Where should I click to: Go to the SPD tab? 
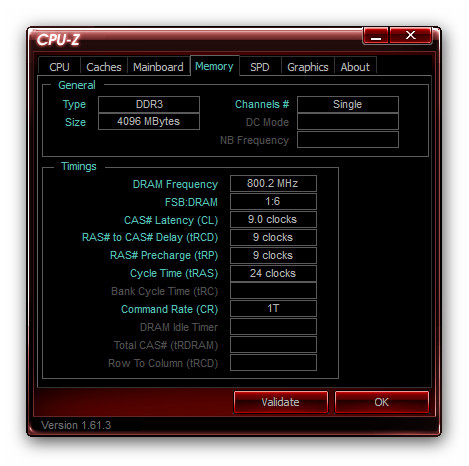point(260,67)
